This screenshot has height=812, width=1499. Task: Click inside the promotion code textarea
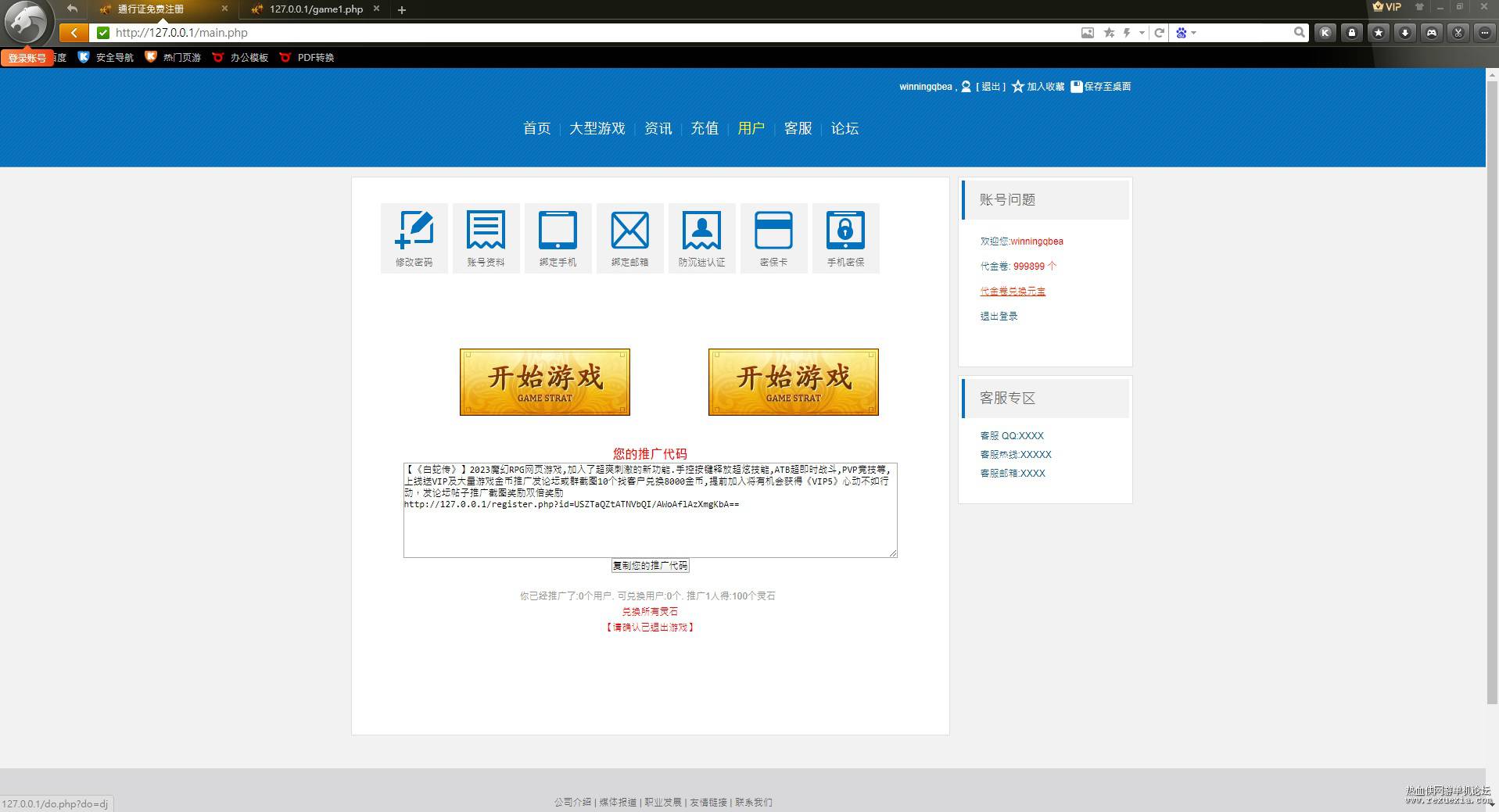650,510
